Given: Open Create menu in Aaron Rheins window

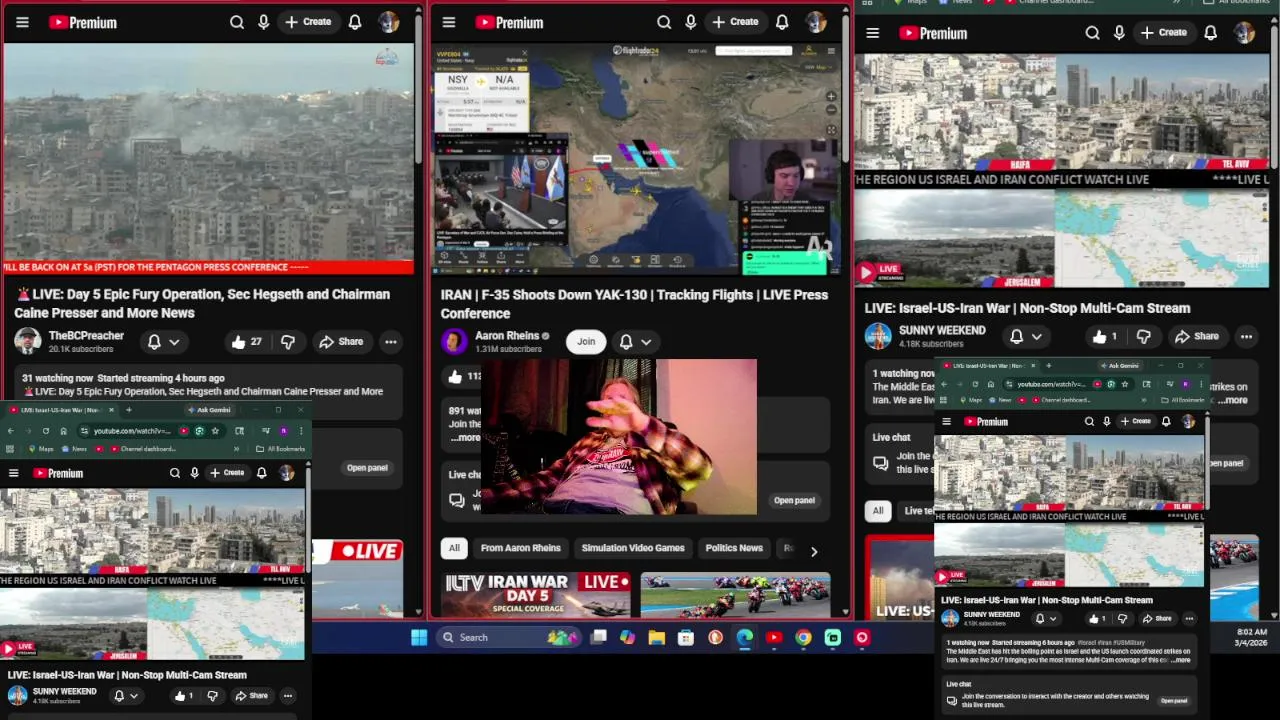Looking at the screenshot, I should click(735, 22).
